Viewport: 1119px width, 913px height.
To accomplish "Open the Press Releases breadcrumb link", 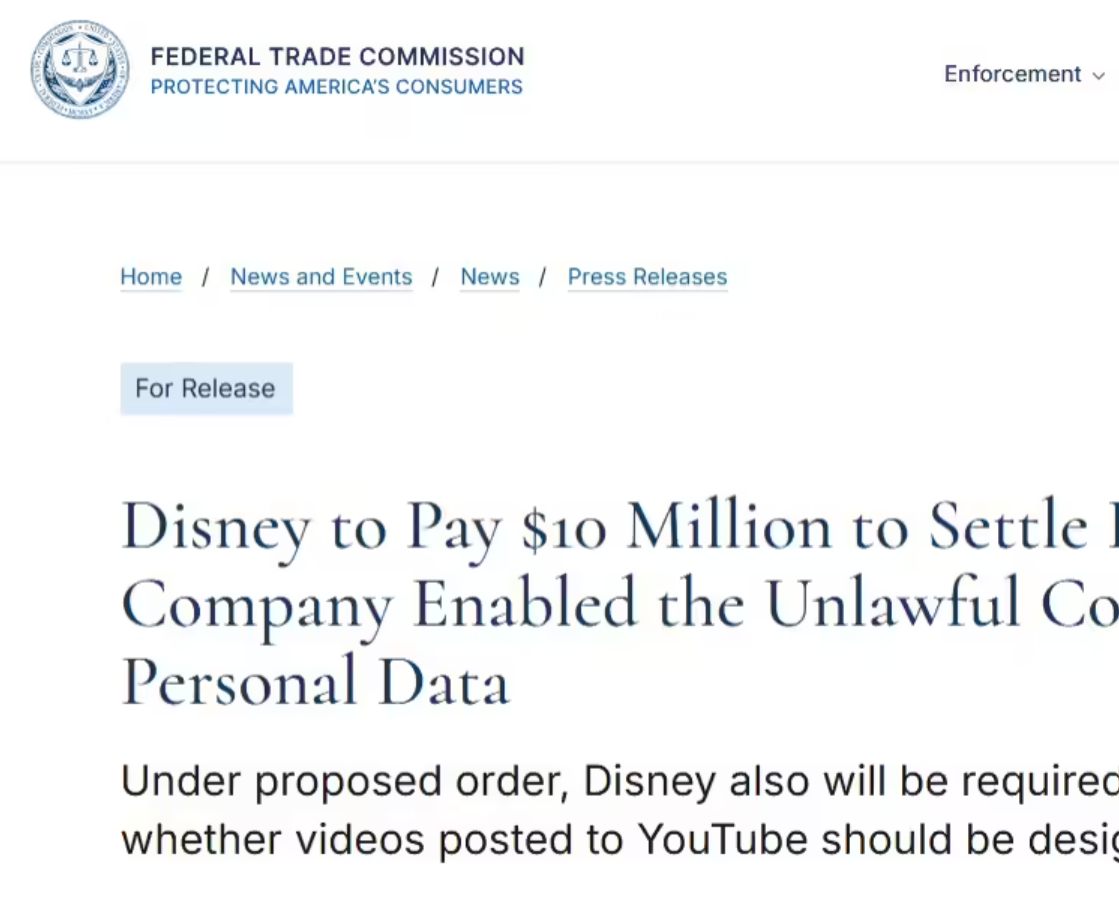I will [647, 277].
